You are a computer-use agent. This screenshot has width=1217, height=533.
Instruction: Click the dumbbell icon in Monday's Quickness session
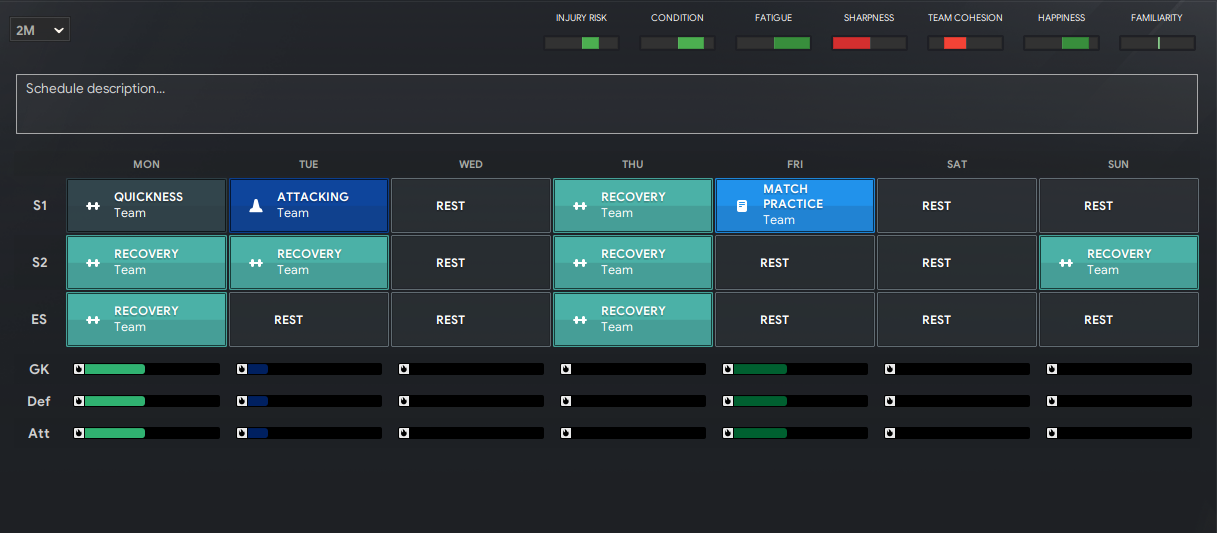93,206
